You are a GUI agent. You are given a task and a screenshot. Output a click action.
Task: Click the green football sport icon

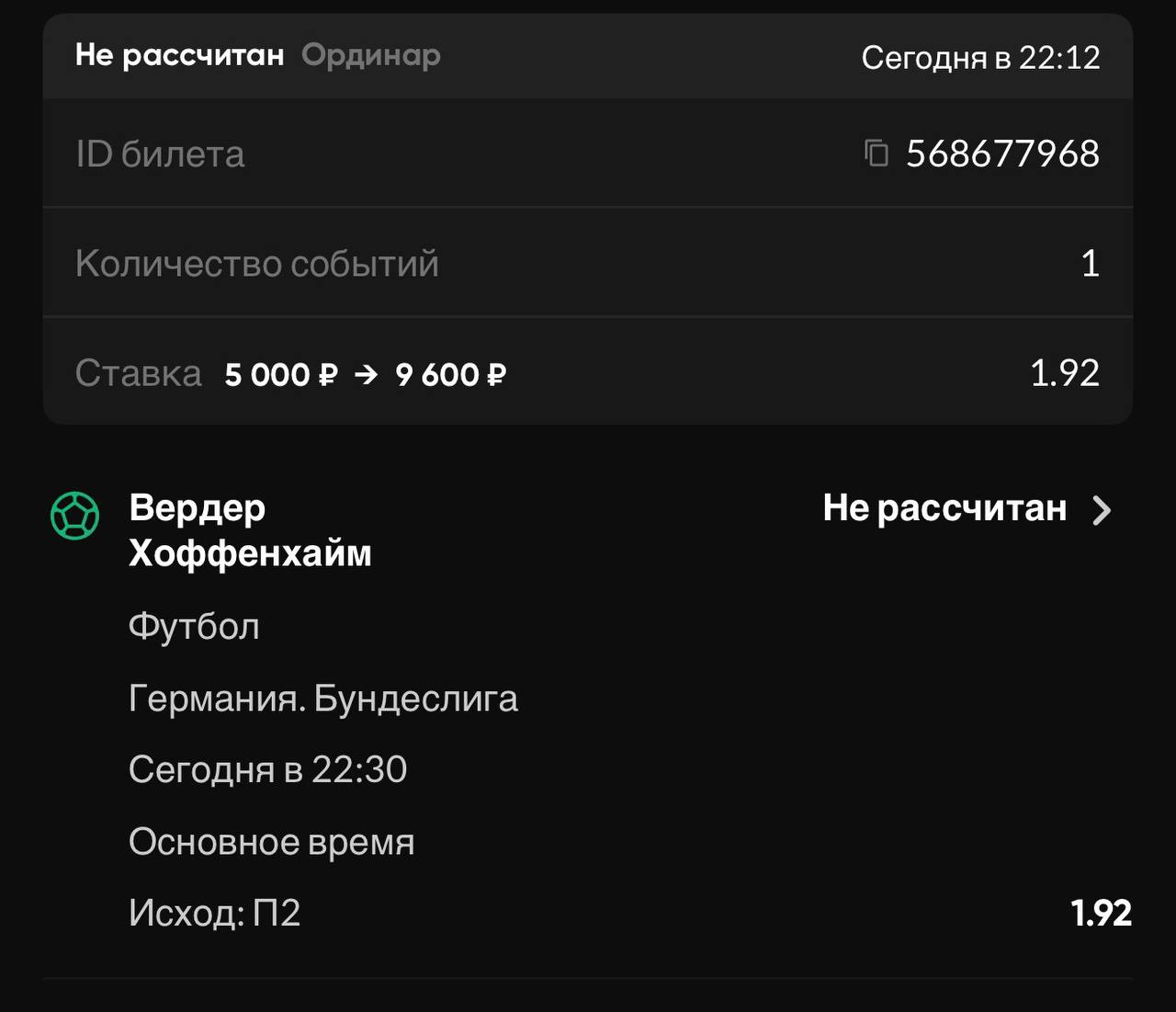tap(74, 516)
